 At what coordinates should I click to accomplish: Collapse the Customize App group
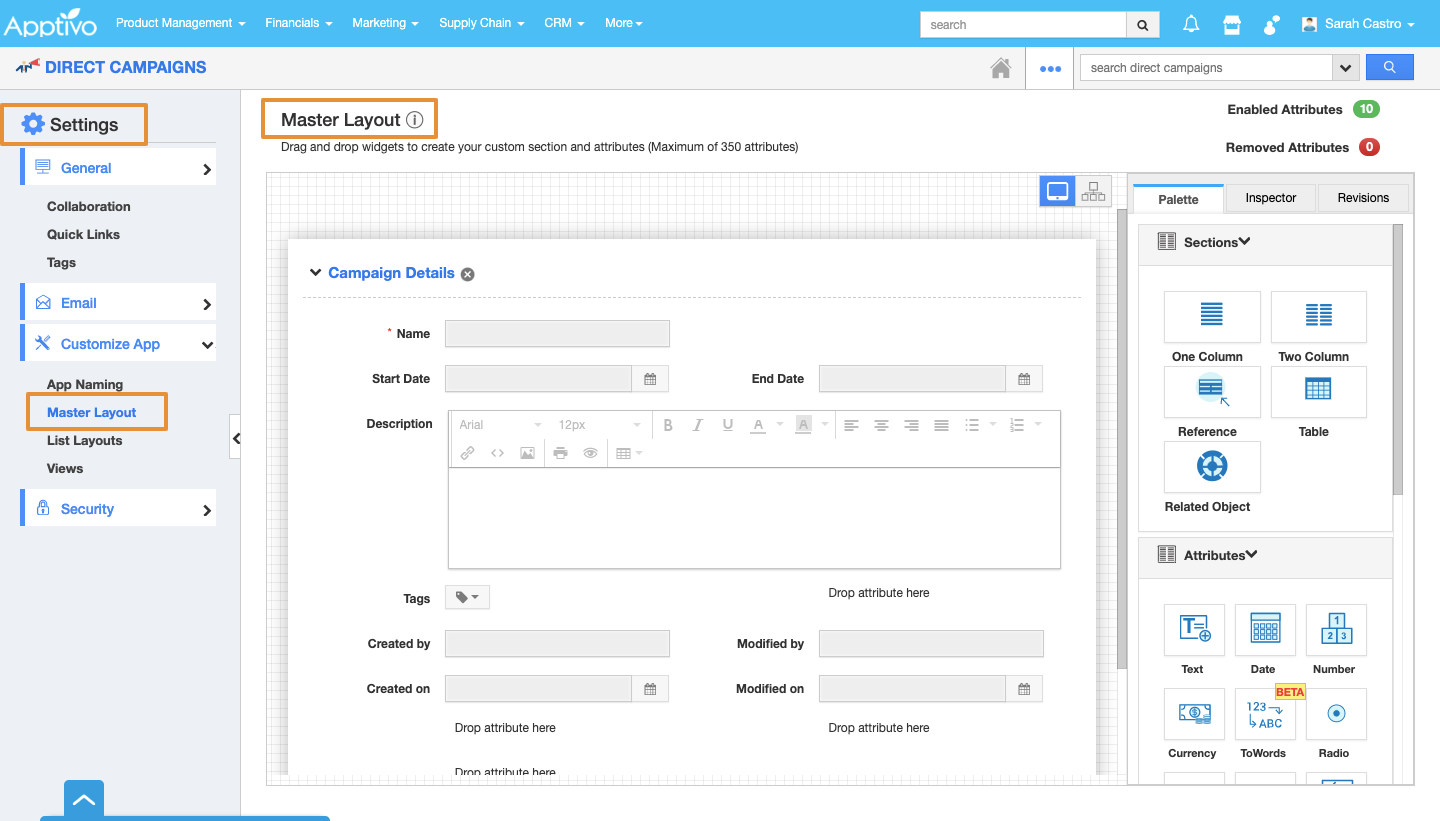(118, 344)
